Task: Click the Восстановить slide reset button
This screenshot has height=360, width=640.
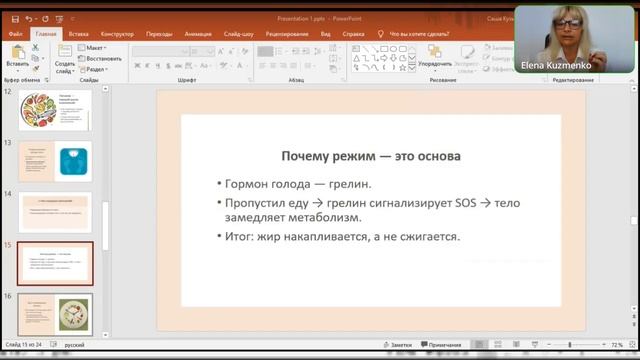Action: pos(100,58)
